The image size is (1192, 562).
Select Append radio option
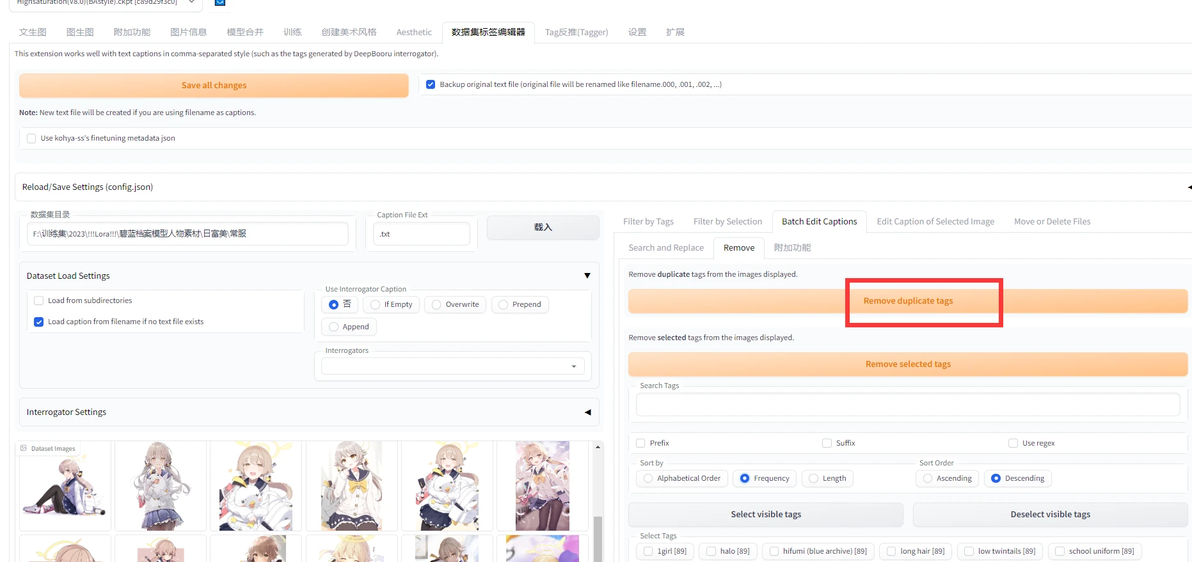333,326
